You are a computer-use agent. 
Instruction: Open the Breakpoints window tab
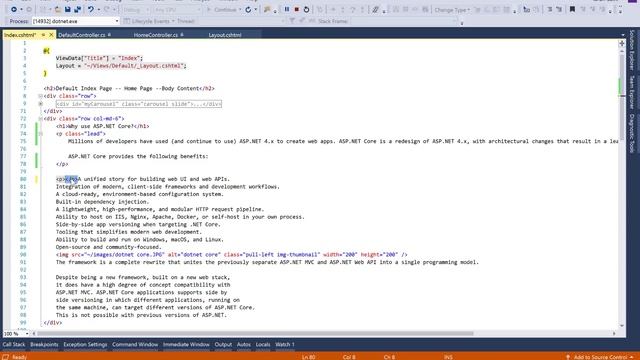click(44, 344)
